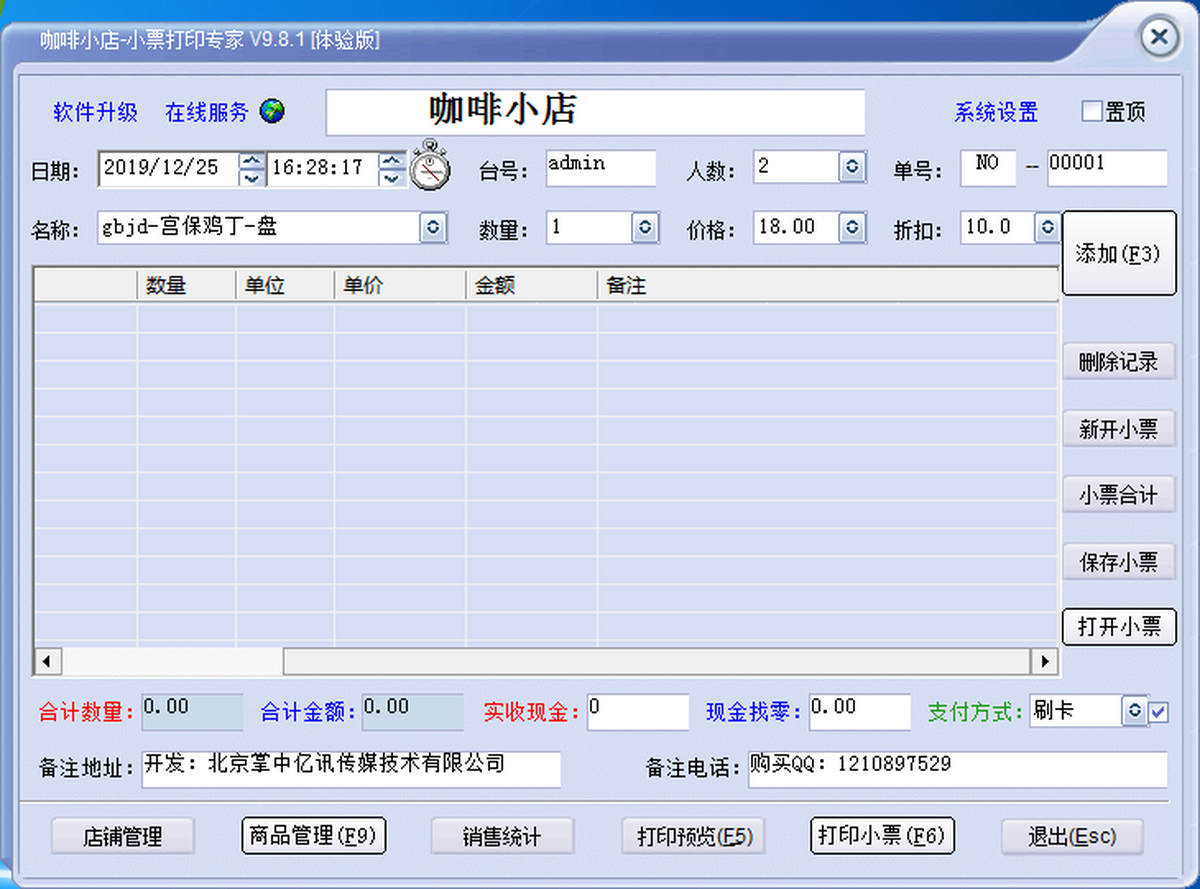Image resolution: width=1200 pixels, height=889 pixels.
Task: Open the 折扣 discount dropdown
Action: pos(1047,227)
